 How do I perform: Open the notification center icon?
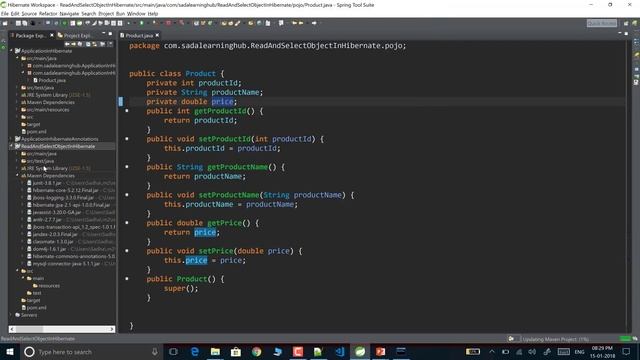(626, 351)
